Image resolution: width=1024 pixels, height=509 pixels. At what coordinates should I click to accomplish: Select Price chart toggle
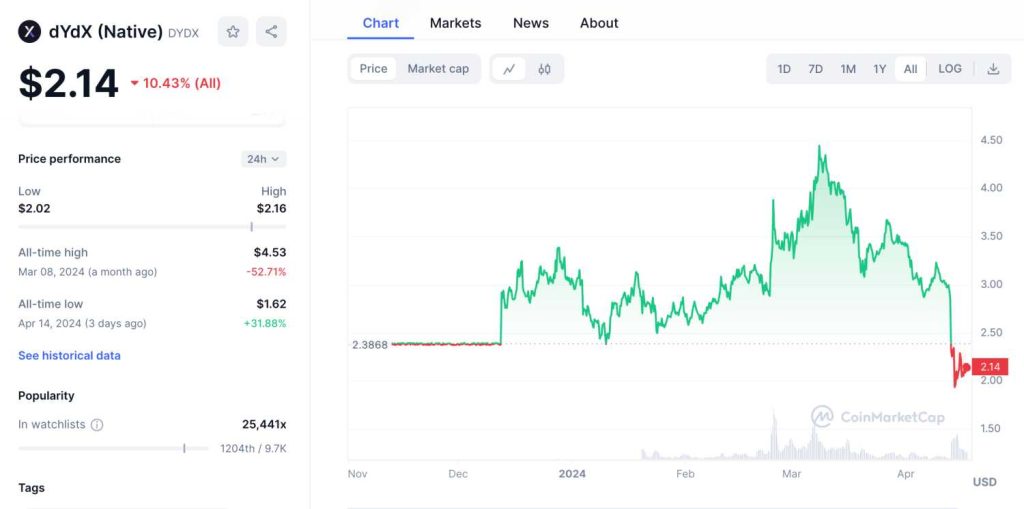pyautogui.click(x=373, y=69)
